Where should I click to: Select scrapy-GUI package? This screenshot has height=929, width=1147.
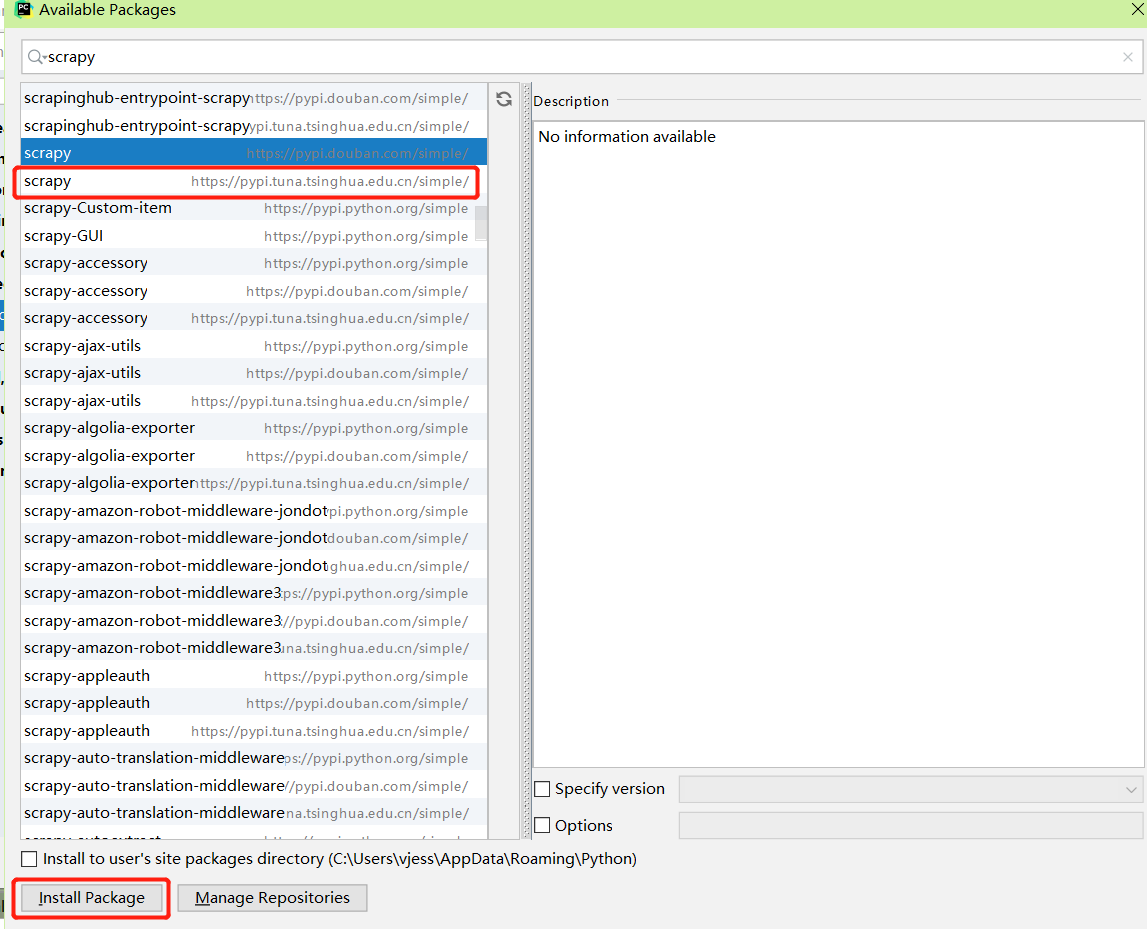pos(254,236)
